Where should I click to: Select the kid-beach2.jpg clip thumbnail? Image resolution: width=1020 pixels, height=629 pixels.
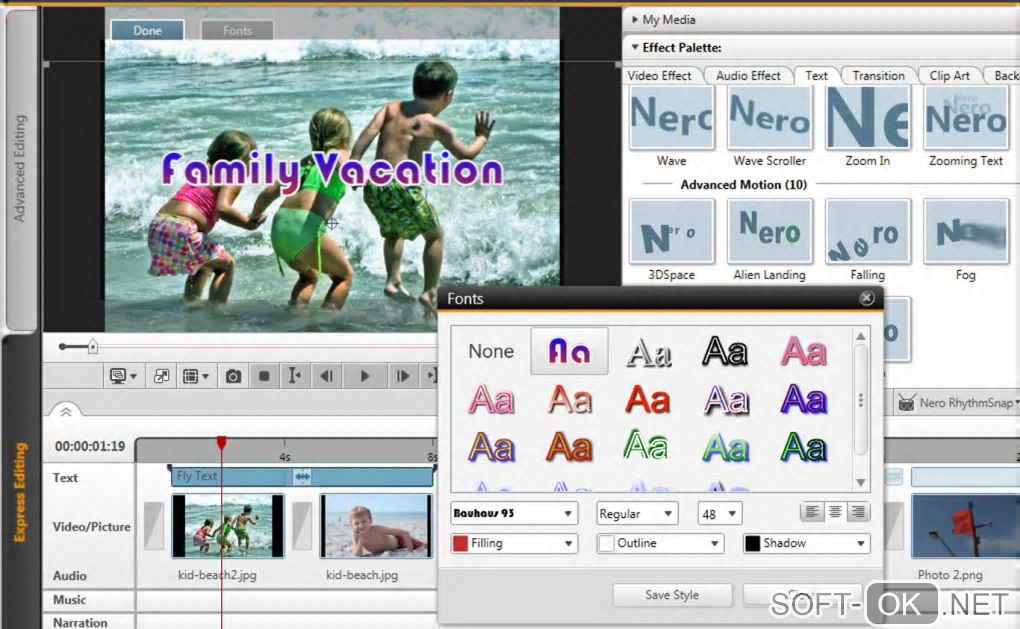(x=228, y=526)
